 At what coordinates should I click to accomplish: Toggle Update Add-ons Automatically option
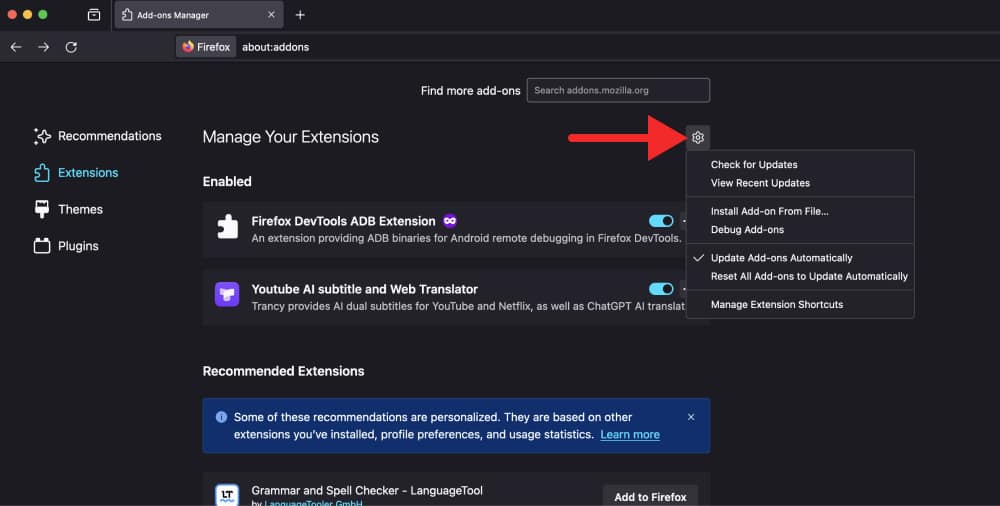point(800,258)
